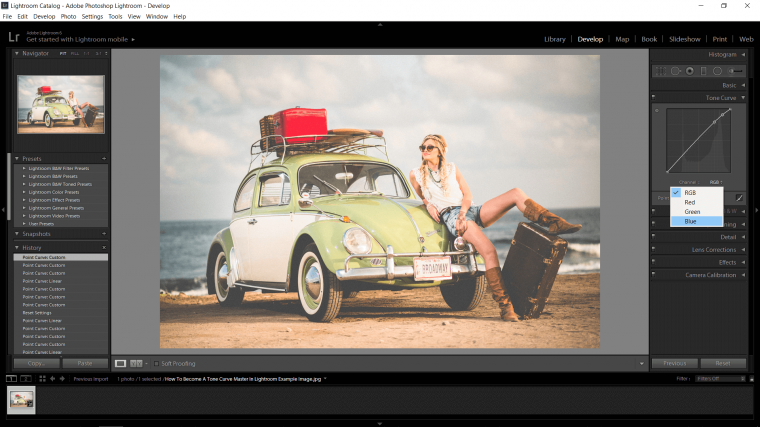Switch to the Library module
The height and width of the screenshot is (427, 760).
554,39
